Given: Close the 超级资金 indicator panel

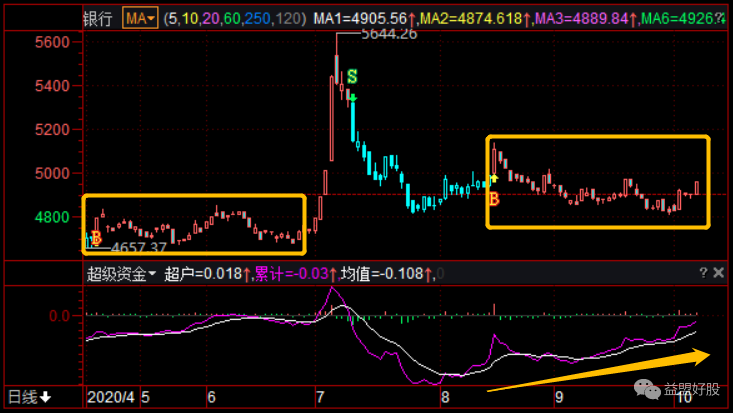Looking at the screenshot, I should pos(717,272).
